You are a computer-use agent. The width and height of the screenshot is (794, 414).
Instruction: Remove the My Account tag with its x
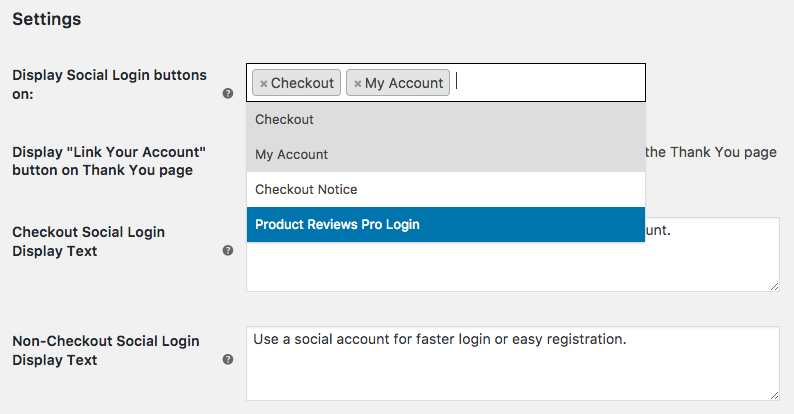pos(357,84)
